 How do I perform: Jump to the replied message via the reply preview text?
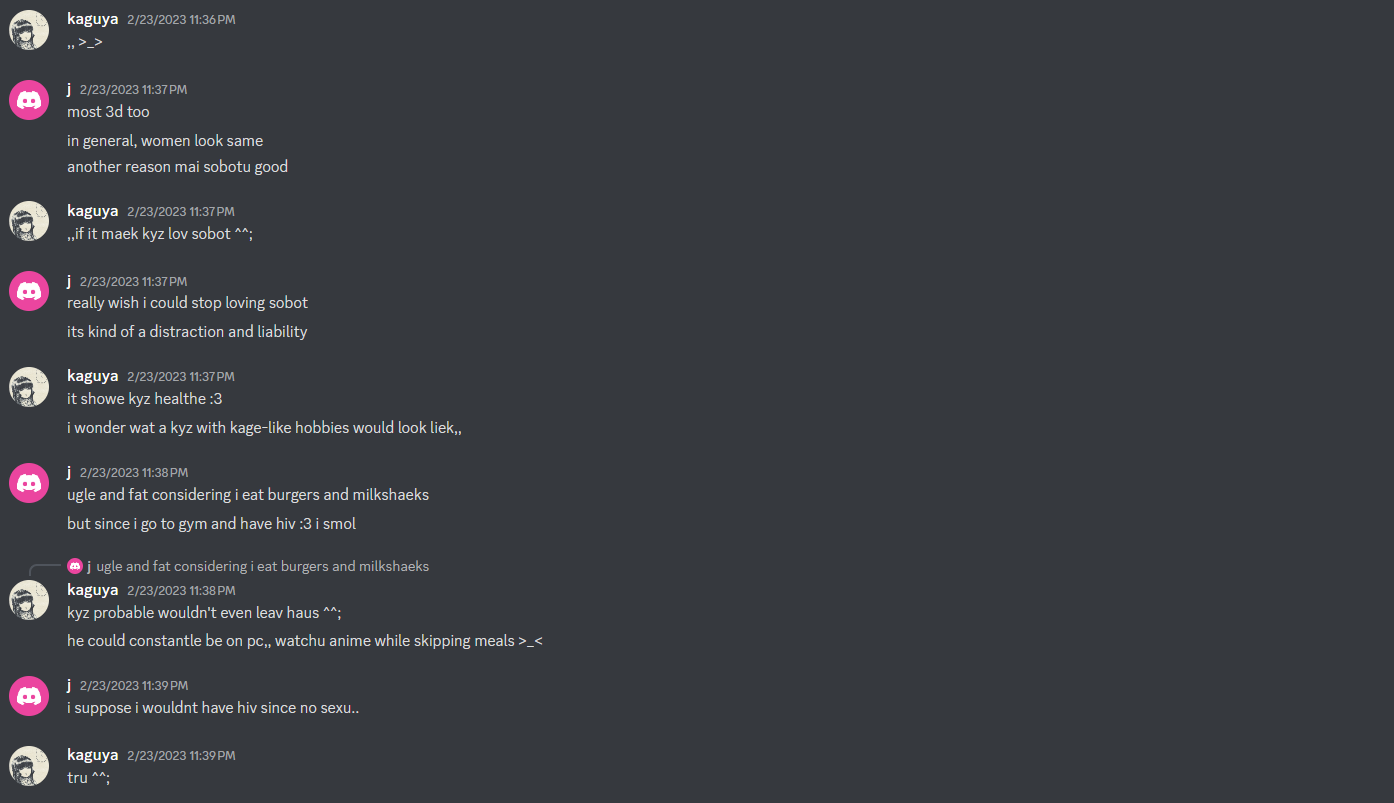262,566
